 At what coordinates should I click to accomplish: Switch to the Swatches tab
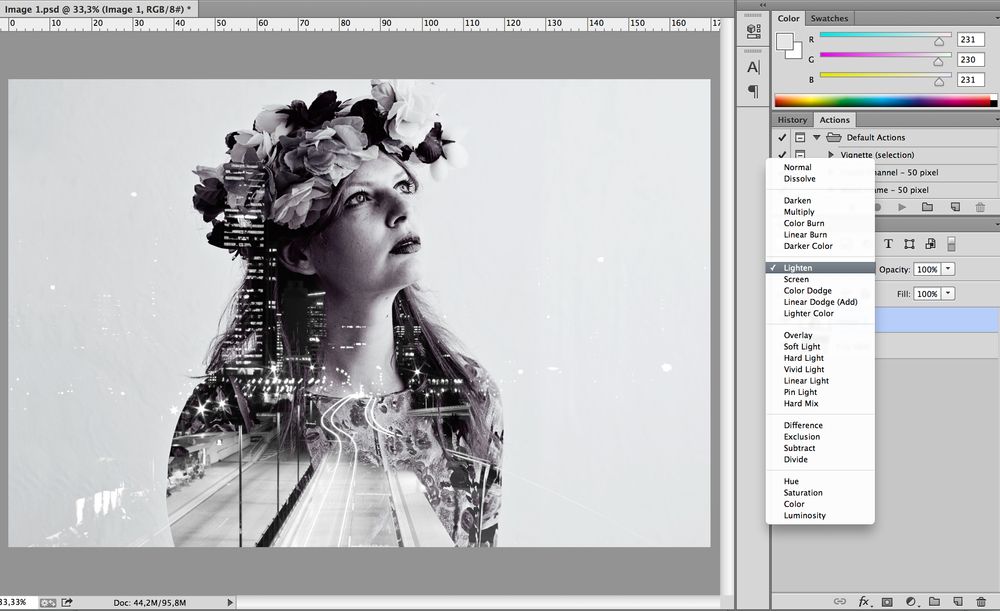click(829, 18)
